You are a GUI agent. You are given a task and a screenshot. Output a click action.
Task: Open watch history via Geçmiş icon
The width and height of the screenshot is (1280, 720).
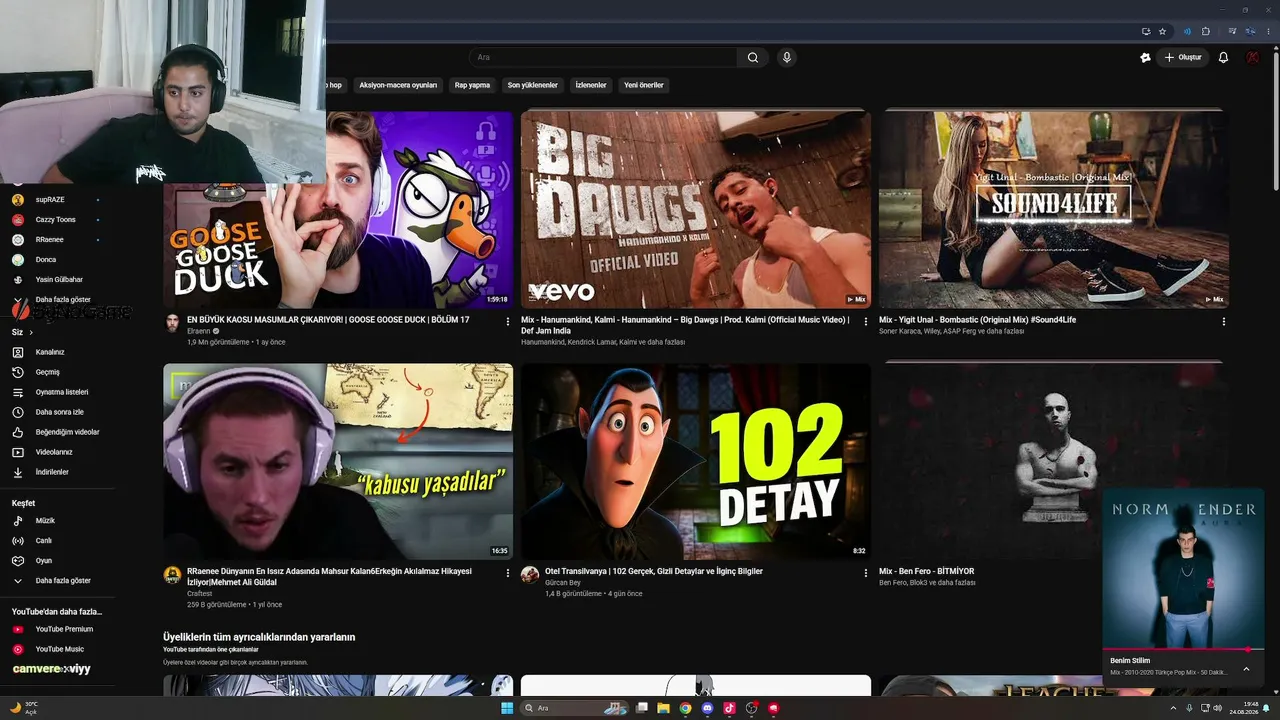18,372
